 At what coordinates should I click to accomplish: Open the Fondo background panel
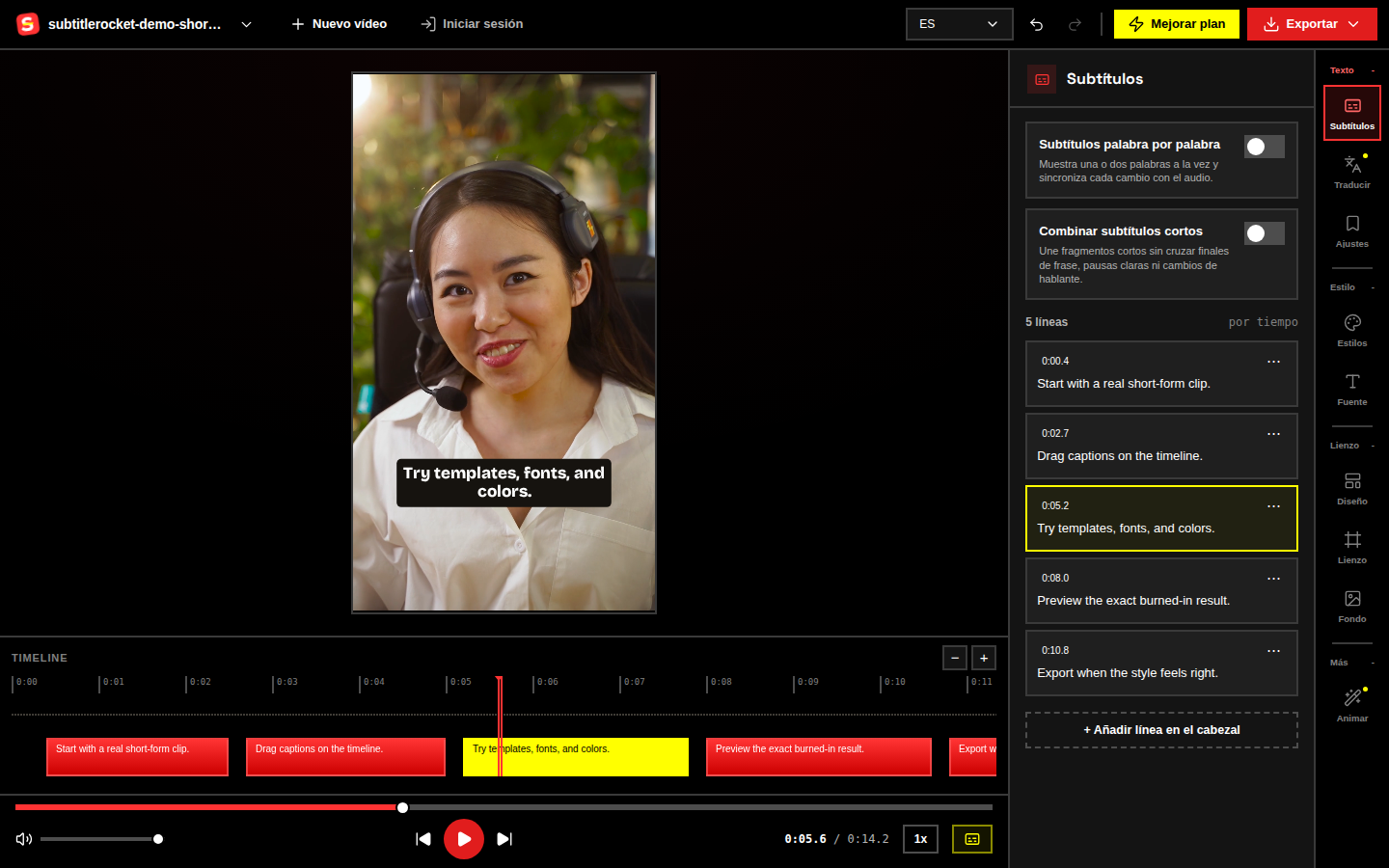1351,606
